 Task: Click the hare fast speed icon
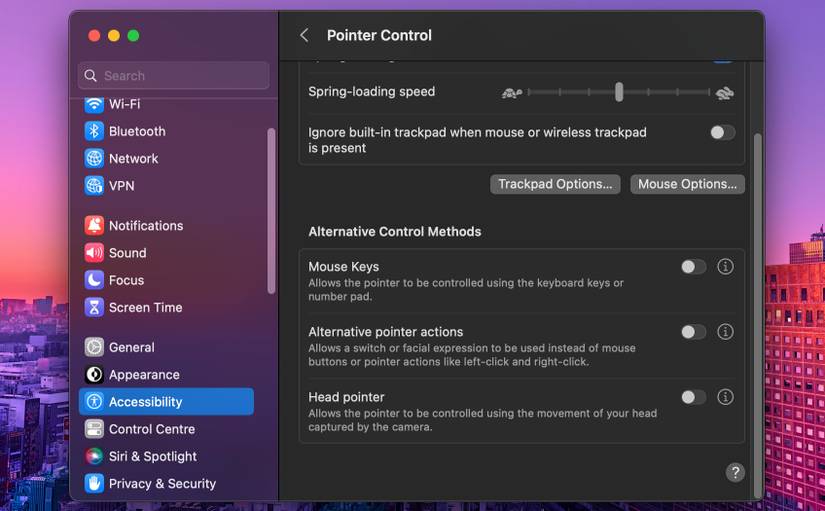coord(725,93)
